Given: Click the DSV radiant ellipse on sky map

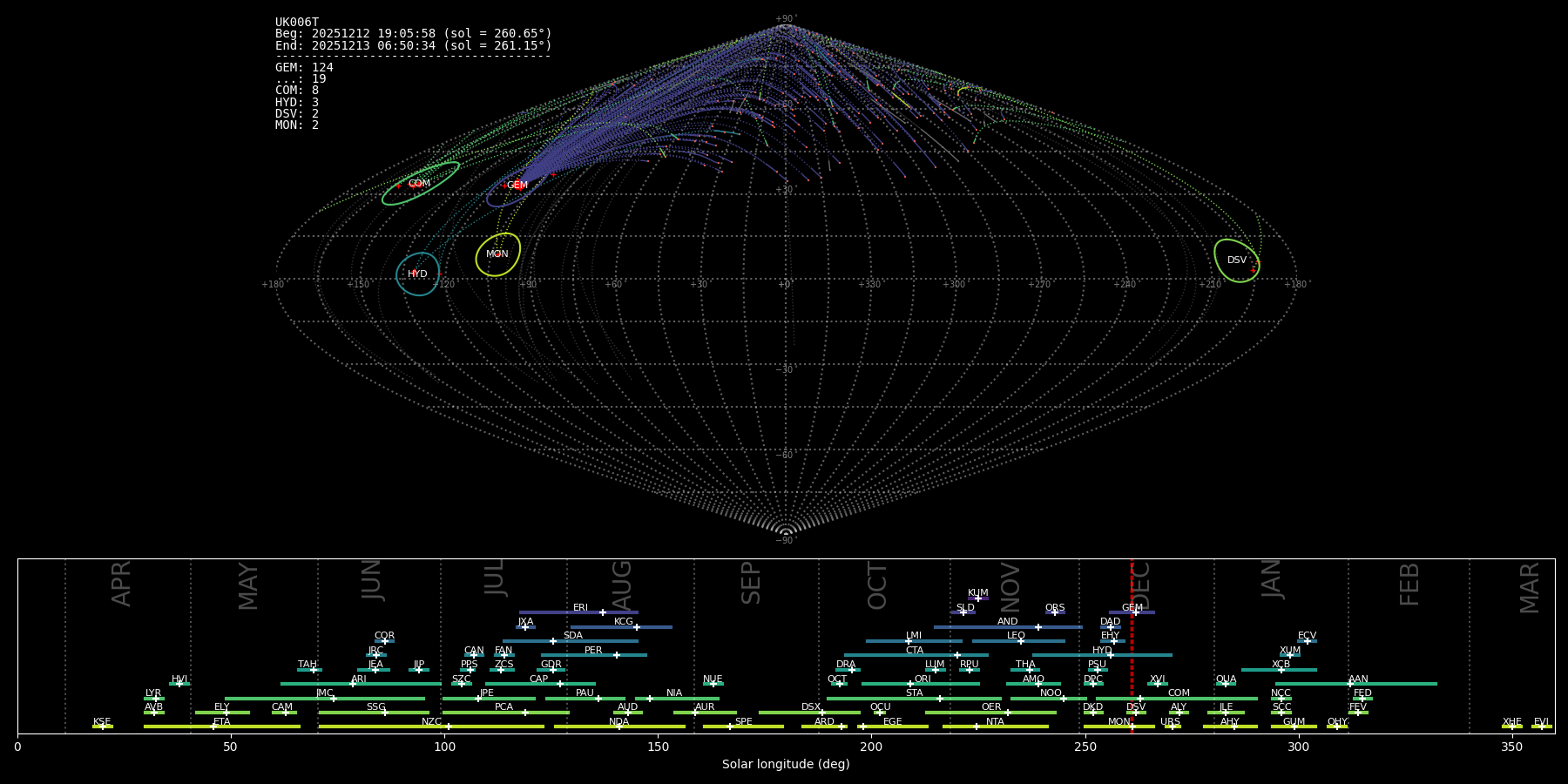Looking at the screenshot, I should coord(1236,260).
